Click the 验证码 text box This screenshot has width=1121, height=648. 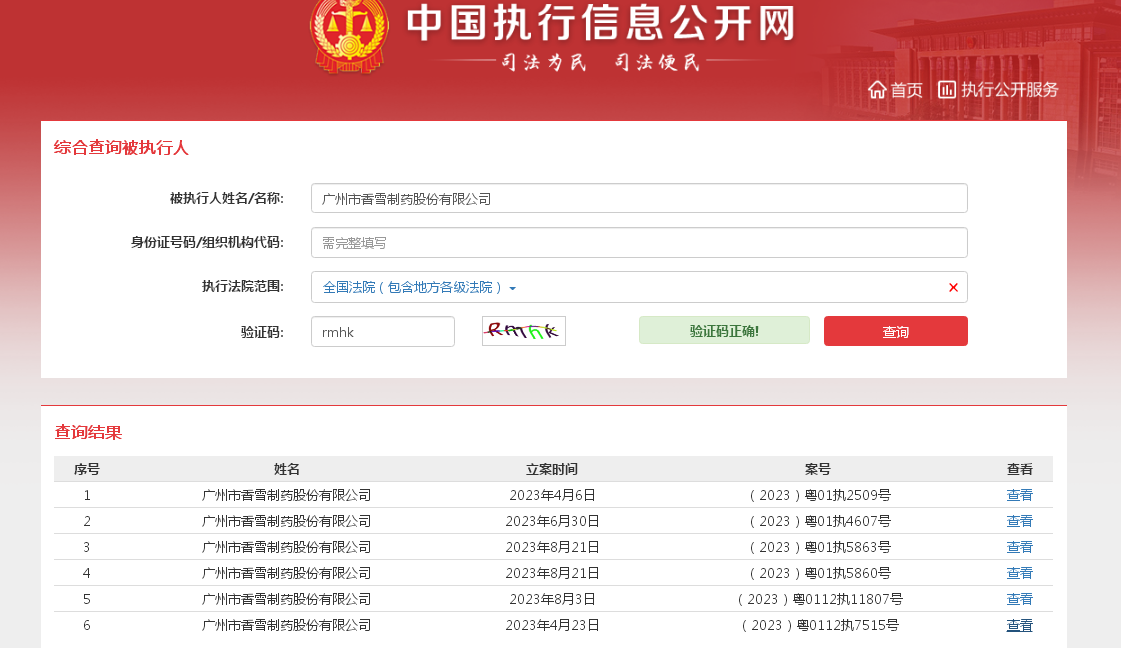pyautogui.click(x=382, y=332)
